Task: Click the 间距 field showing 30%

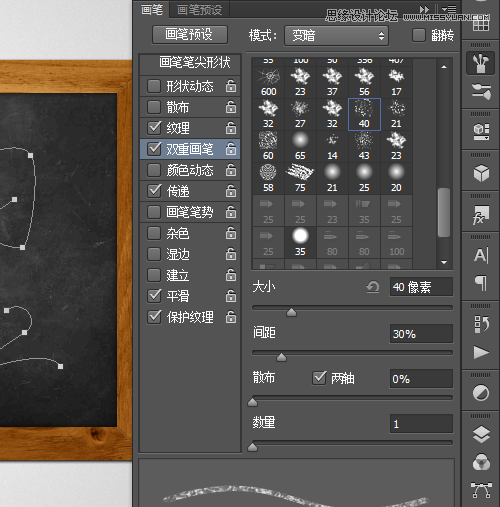Action: (421, 334)
